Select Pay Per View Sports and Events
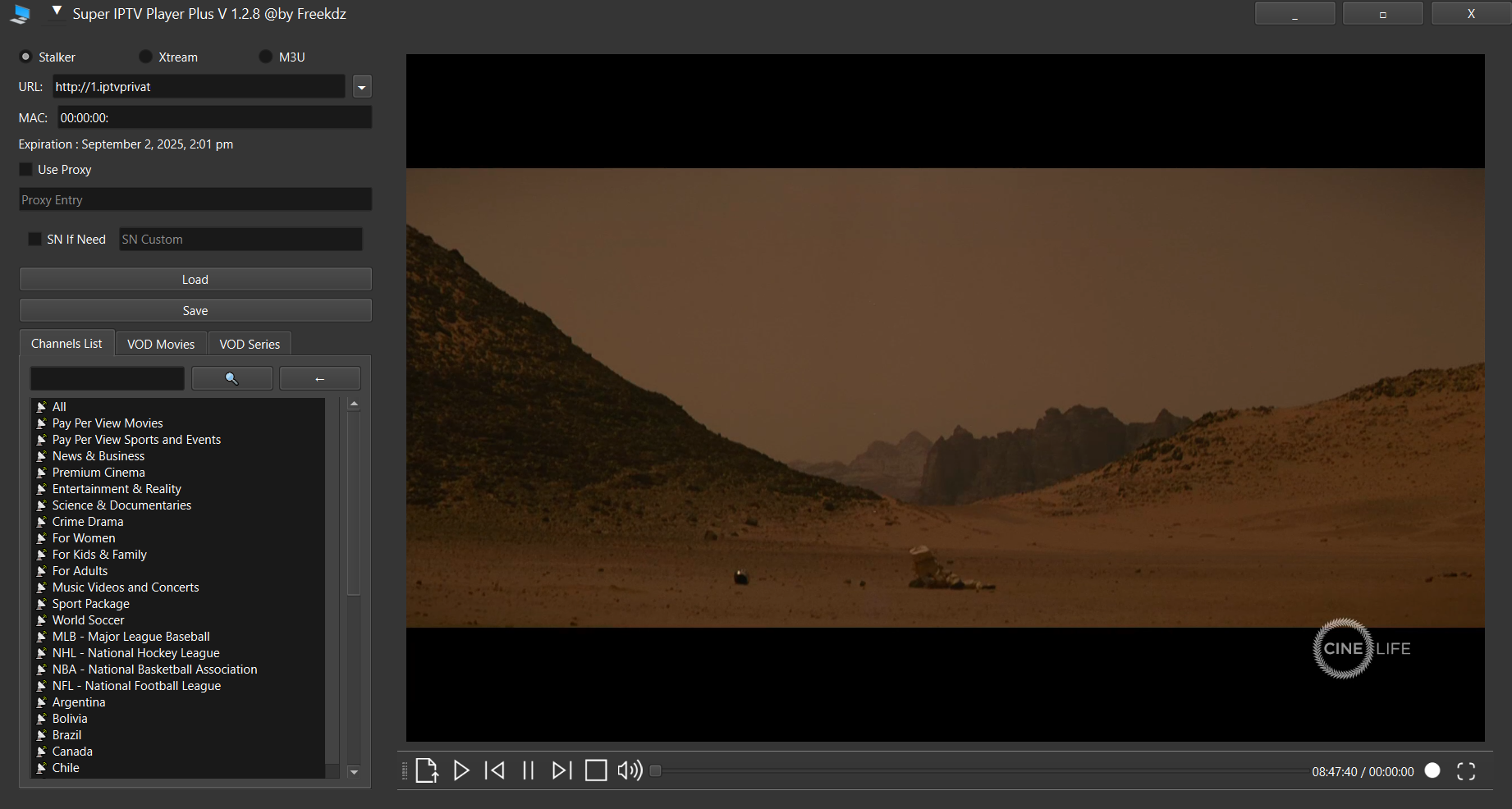This screenshot has width=1512, height=809. (x=178, y=440)
